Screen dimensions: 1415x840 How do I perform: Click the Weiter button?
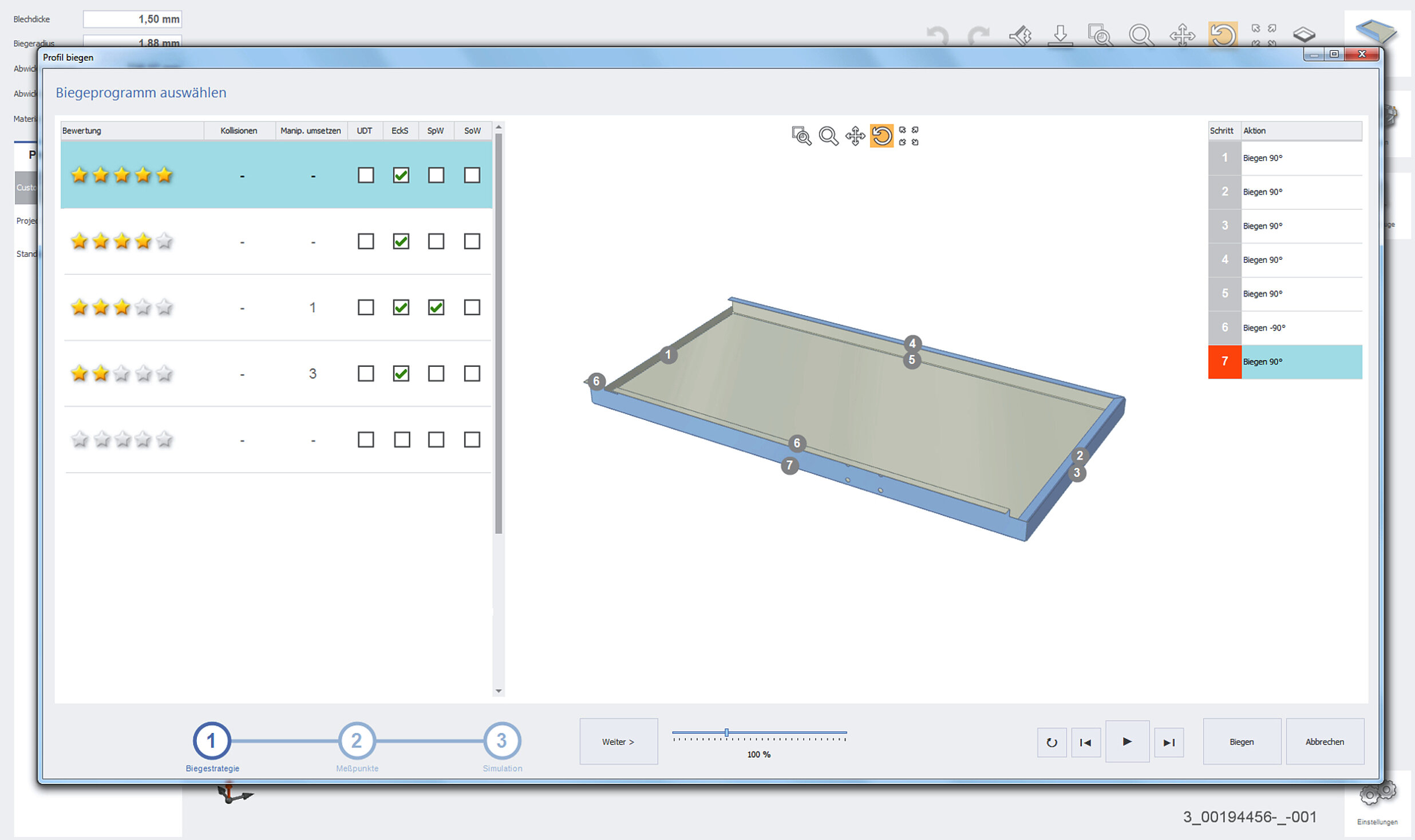[x=618, y=742]
